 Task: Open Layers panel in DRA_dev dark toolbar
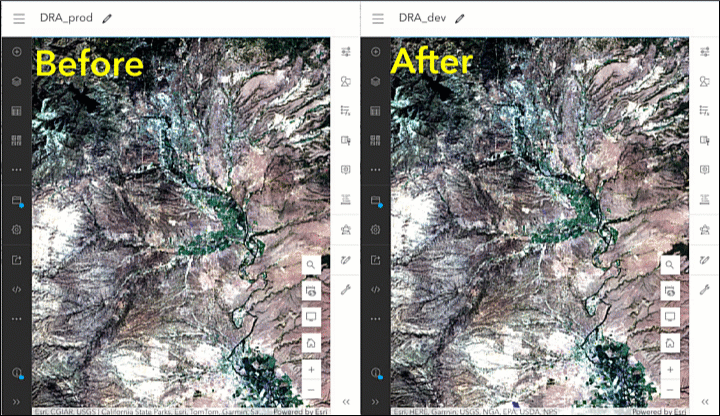pyautogui.click(x=376, y=81)
